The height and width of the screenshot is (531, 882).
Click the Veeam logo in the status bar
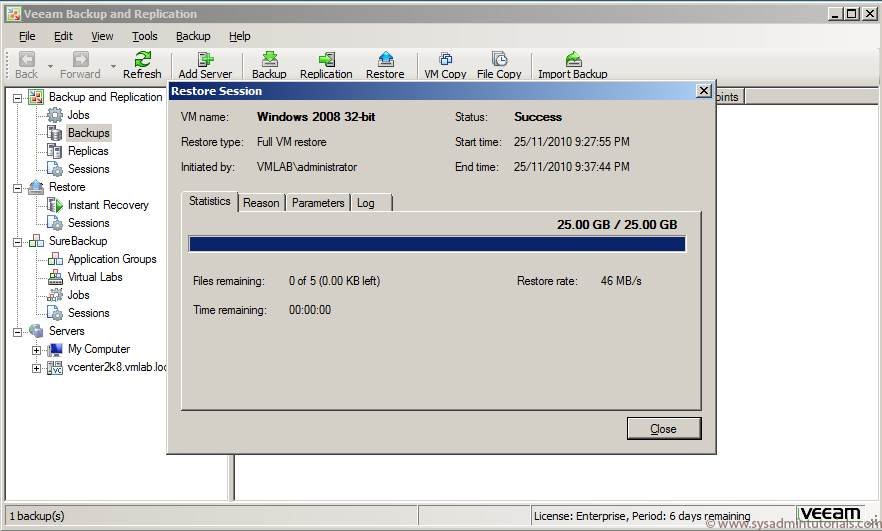(x=831, y=514)
